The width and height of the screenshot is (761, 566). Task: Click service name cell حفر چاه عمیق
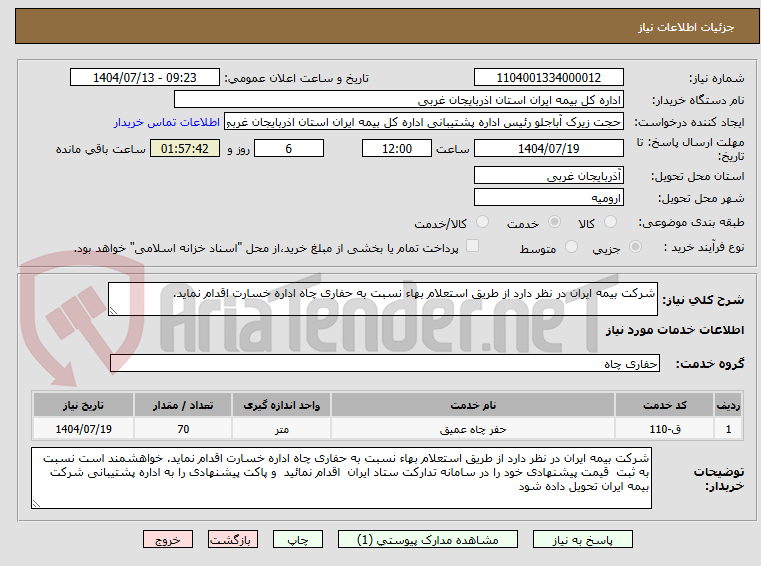[x=473, y=429]
